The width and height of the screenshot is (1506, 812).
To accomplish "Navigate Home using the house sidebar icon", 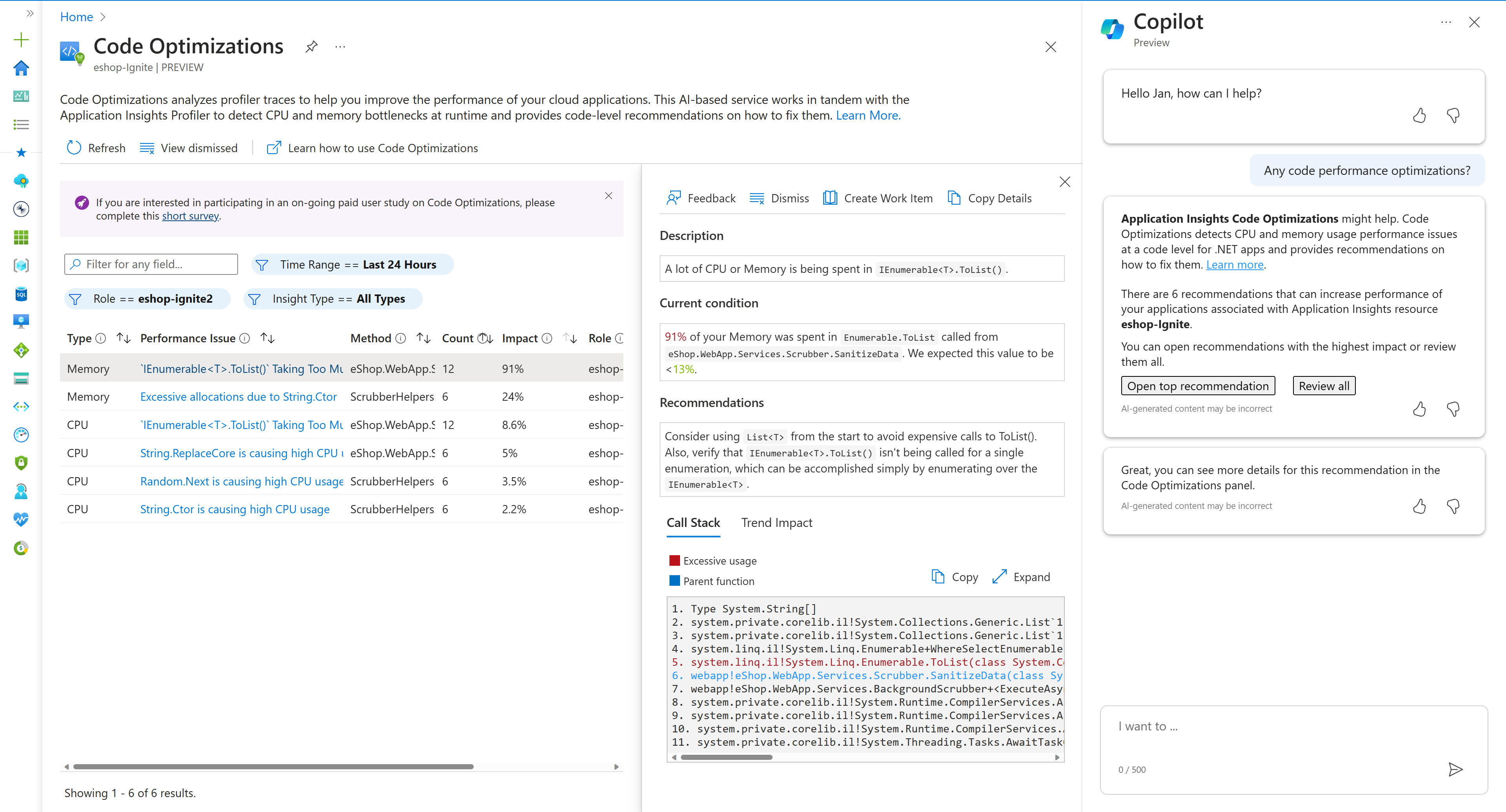I will (21, 68).
